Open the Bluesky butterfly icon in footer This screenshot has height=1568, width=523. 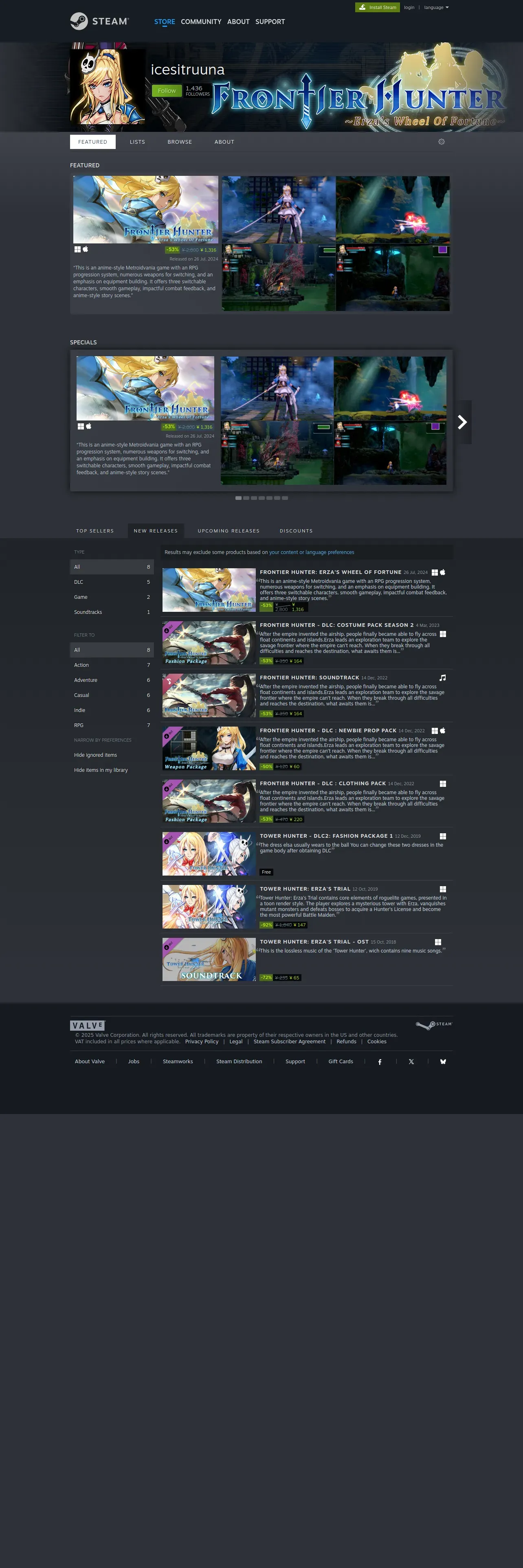pyautogui.click(x=443, y=1062)
